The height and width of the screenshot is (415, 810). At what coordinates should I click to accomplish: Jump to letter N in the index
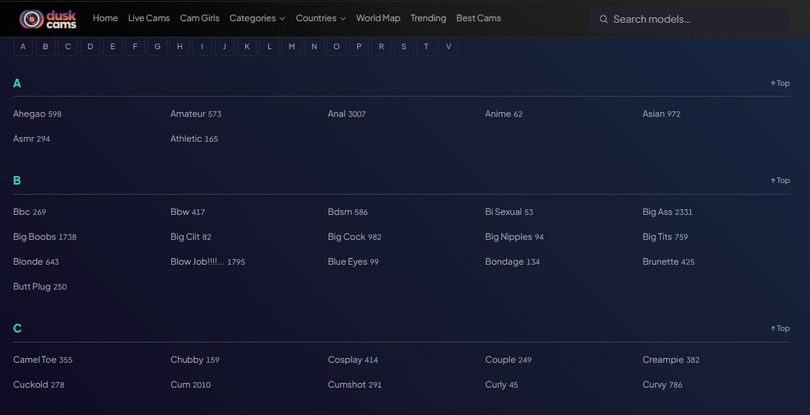(314, 47)
